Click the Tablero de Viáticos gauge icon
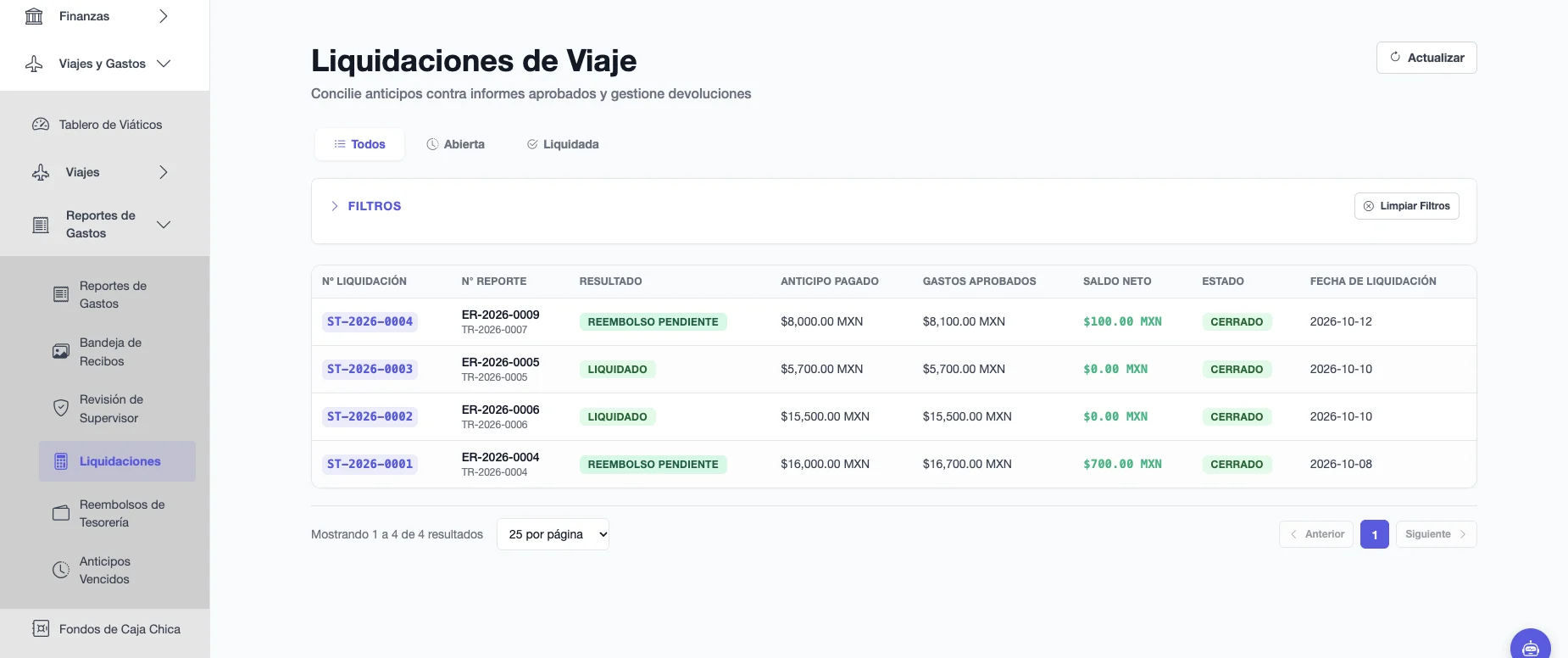1568x658 pixels. click(x=41, y=125)
